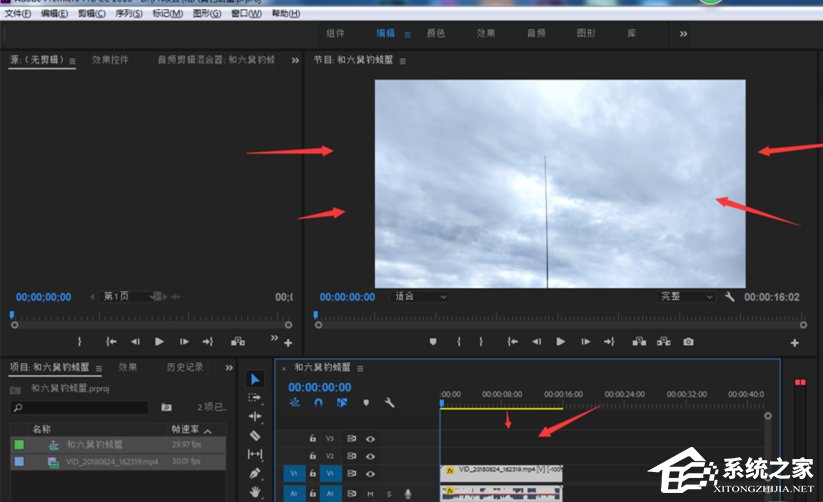Click the Extract button in Program monitor

(x=663, y=342)
